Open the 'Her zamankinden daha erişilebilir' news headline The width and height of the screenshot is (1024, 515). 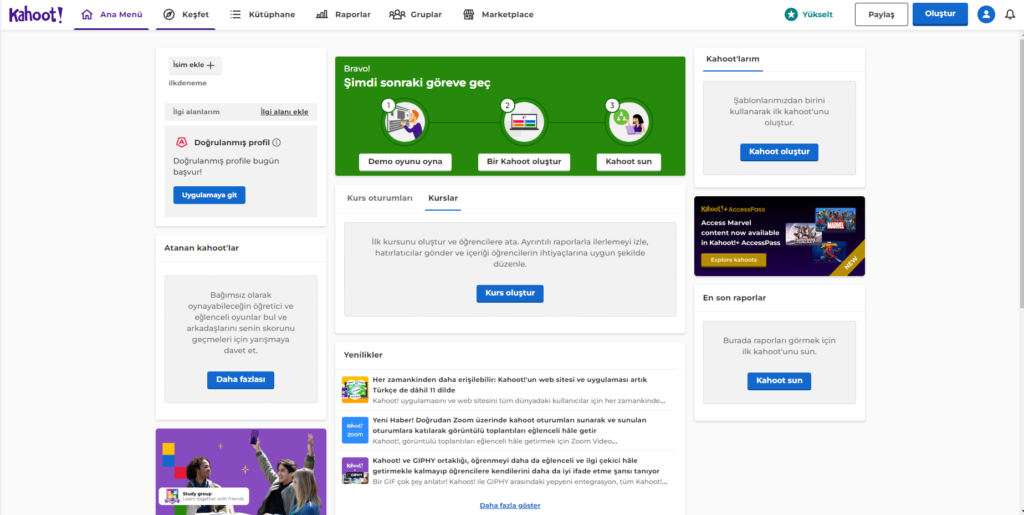(509, 384)
